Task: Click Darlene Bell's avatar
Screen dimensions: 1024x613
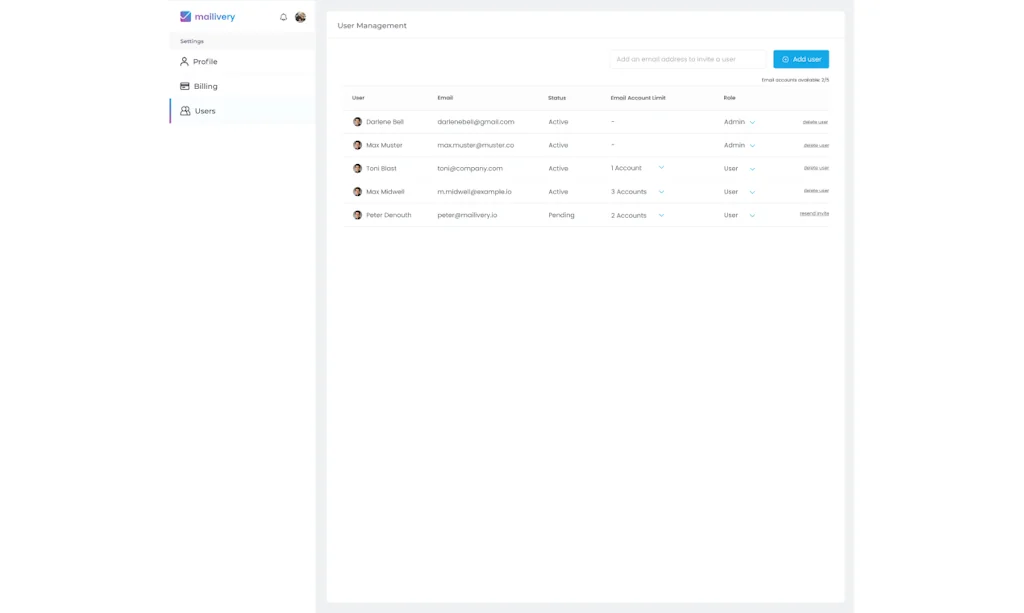Action: pyautogui.click(x=357, y=122)
